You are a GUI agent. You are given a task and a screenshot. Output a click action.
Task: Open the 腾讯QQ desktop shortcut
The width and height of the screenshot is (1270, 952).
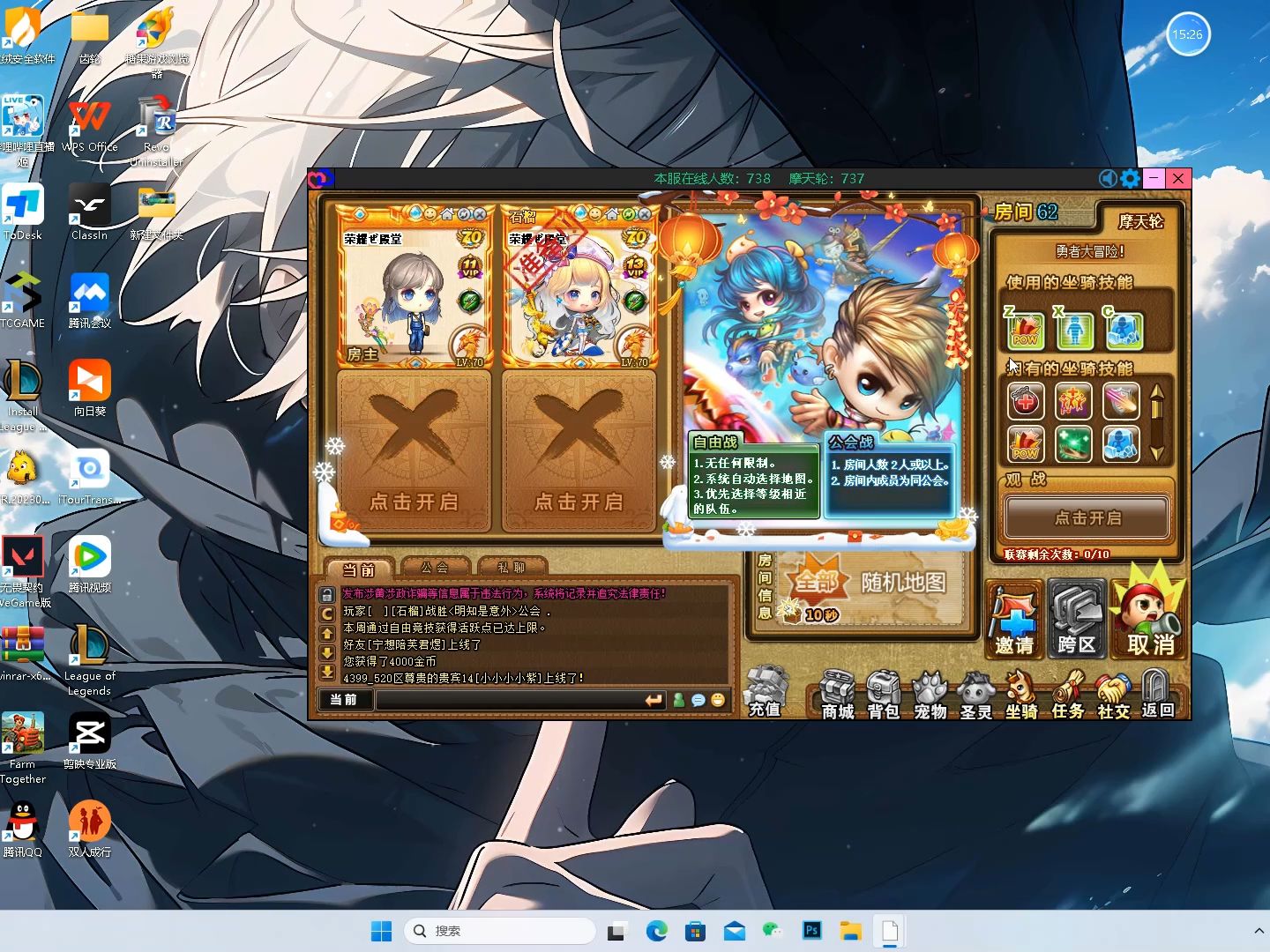[x=22, y=829]
